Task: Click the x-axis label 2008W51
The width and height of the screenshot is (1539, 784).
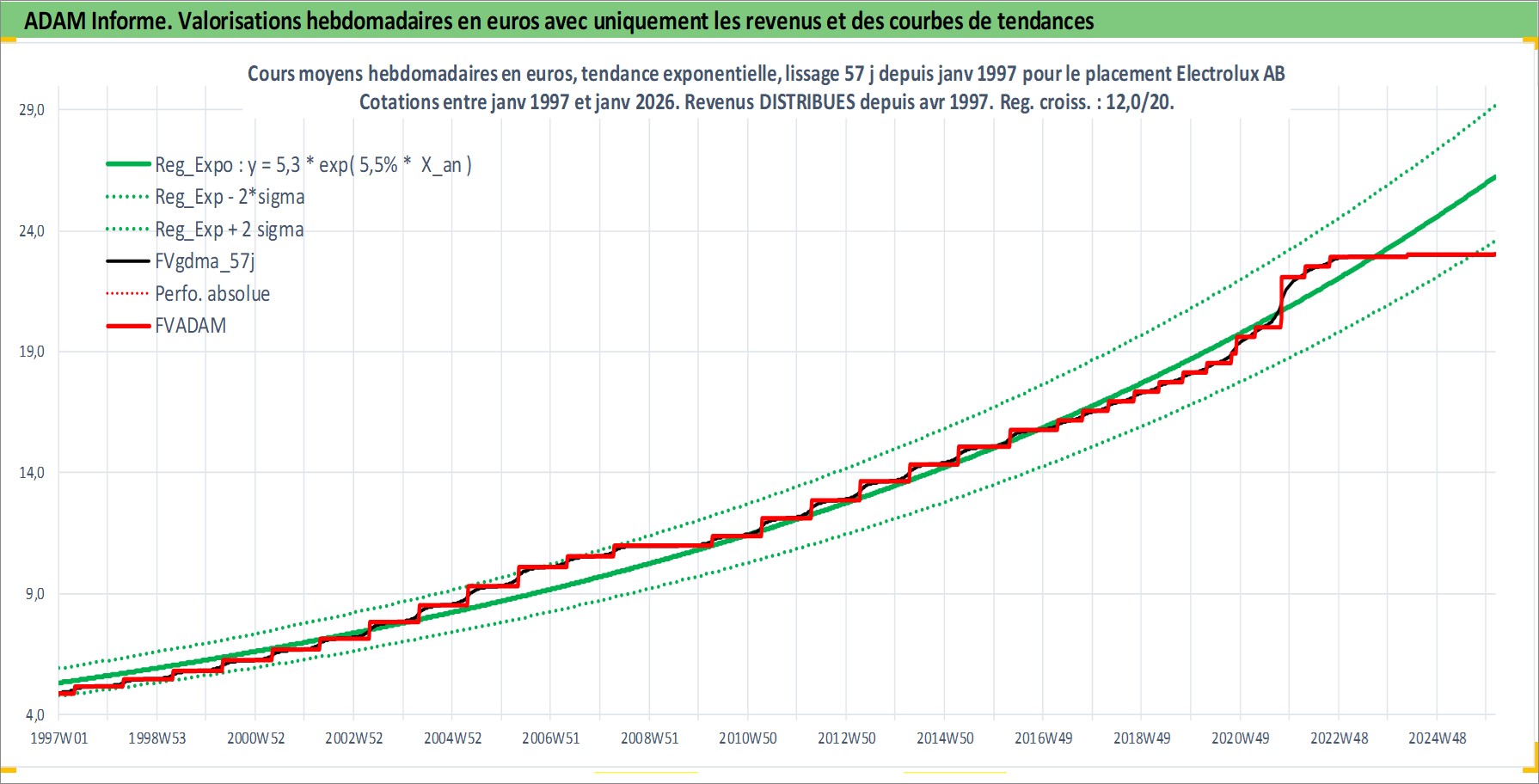Action: [650, 738]
